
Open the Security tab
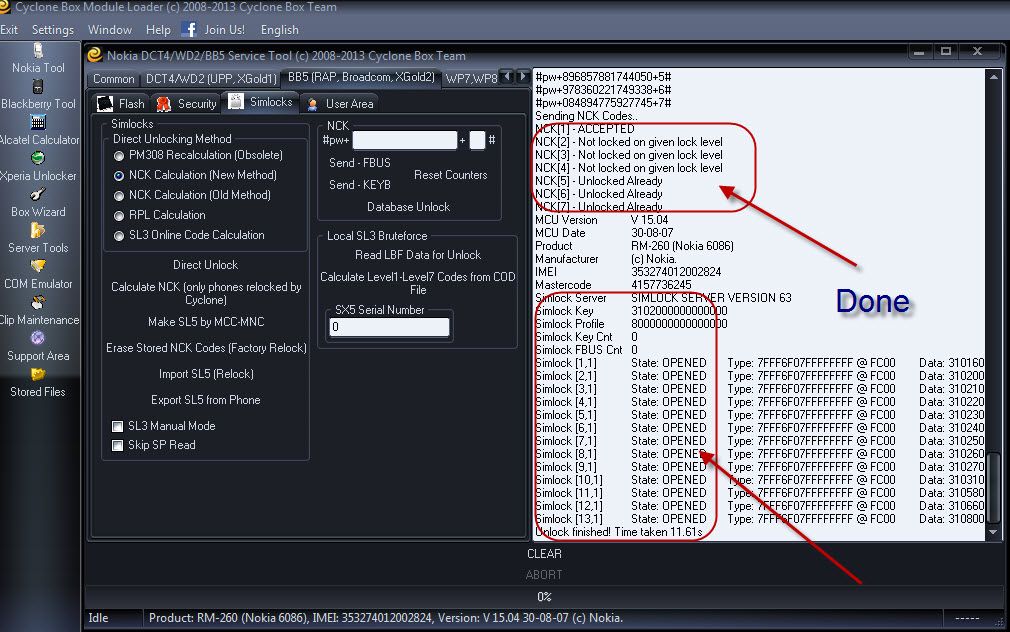187,103
